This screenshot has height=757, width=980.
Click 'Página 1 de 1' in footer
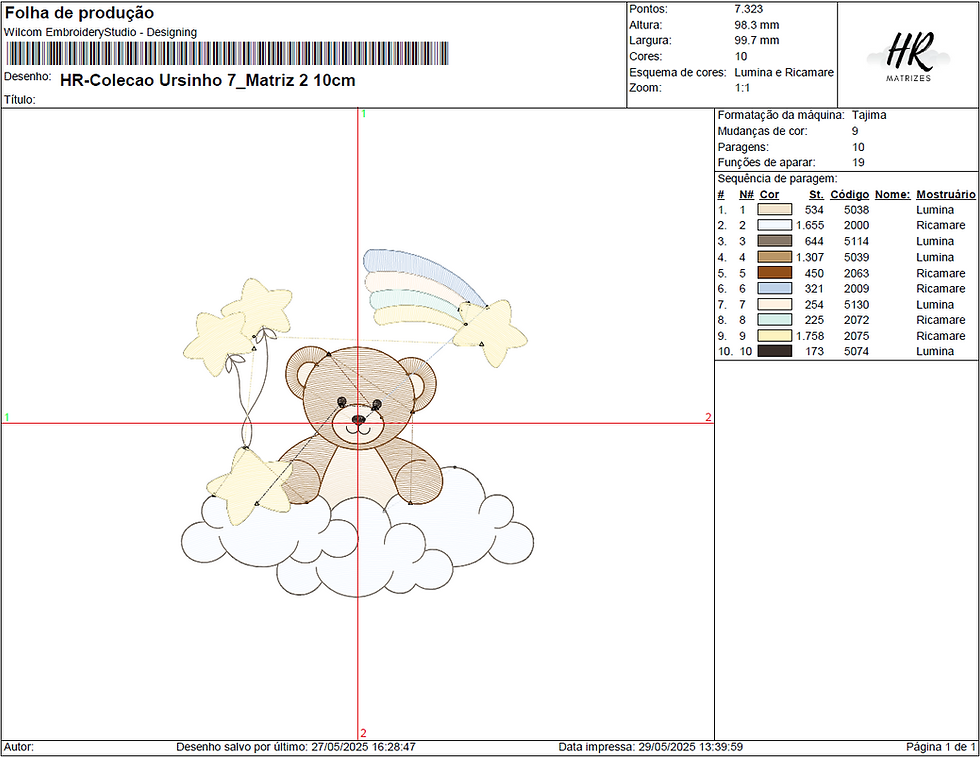tap(941, 747)
